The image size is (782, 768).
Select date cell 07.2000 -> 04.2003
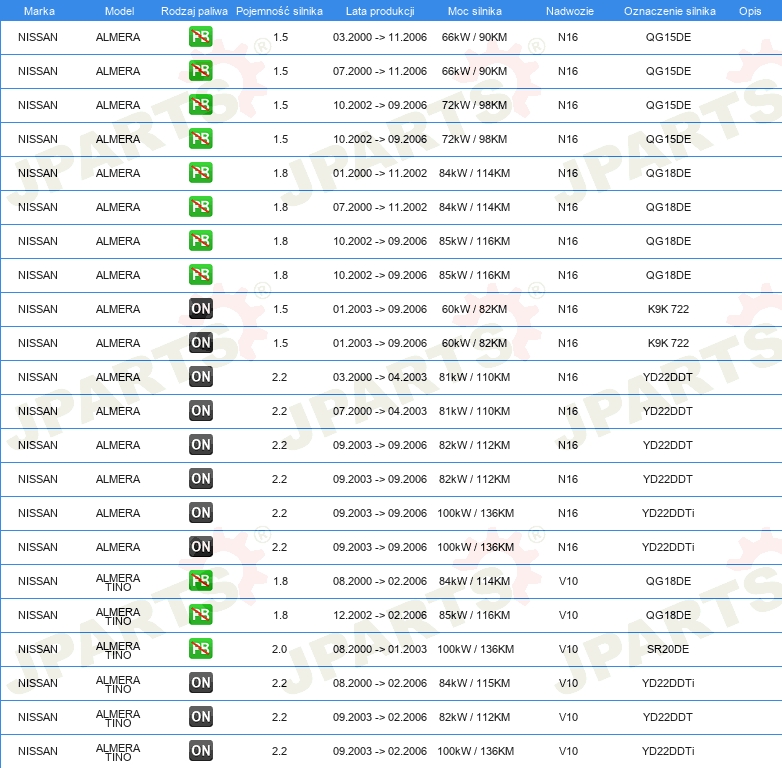[380, 411]
